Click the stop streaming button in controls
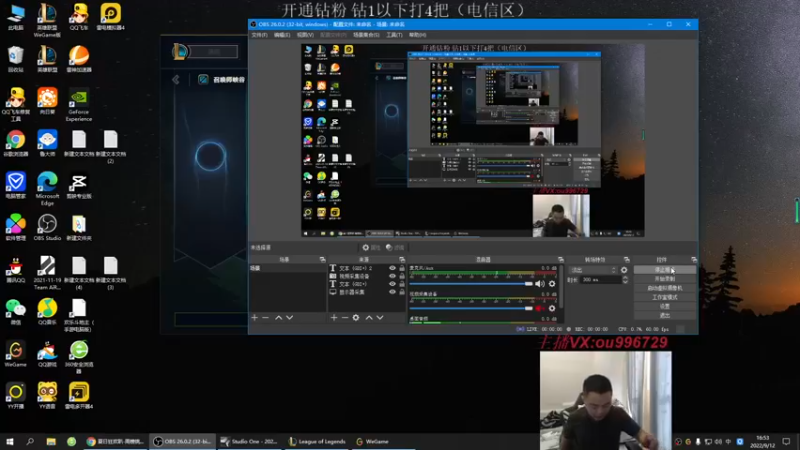Image resolution: width=800 pixels, height=450 pixels. 664,270
